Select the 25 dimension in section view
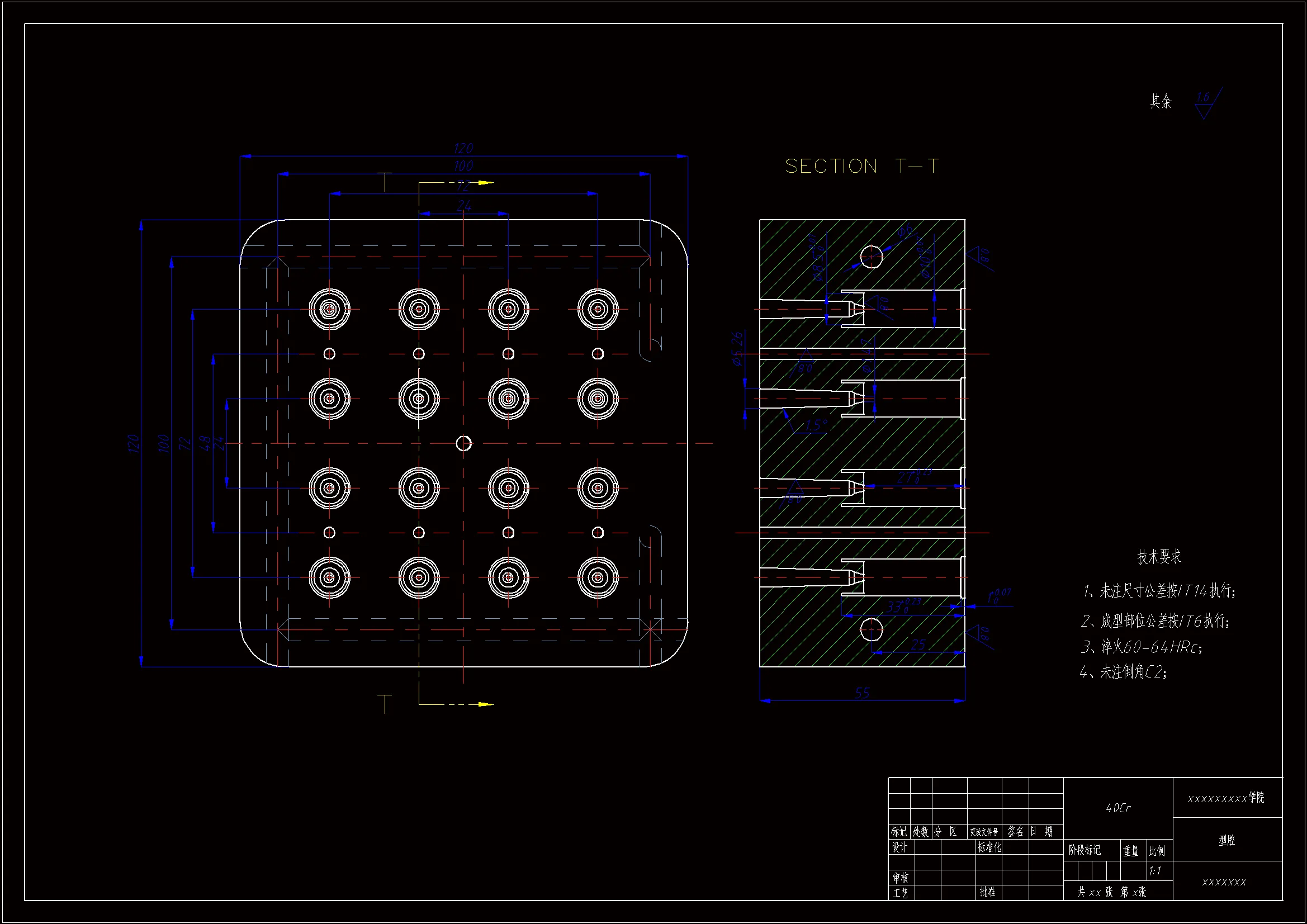 coord(918,645)
